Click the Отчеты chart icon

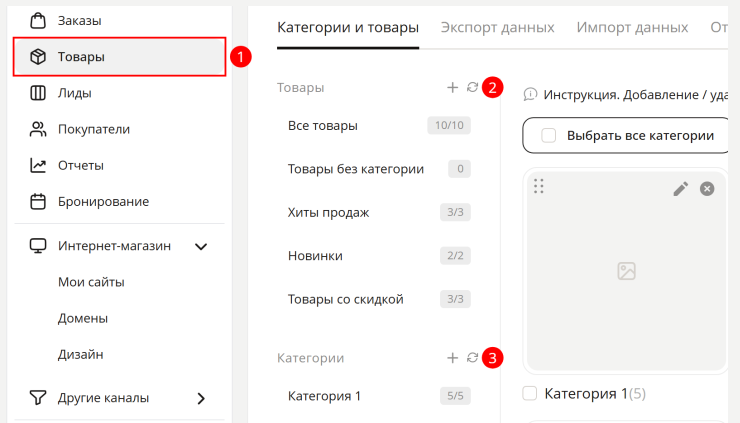(x=38, y=165)
